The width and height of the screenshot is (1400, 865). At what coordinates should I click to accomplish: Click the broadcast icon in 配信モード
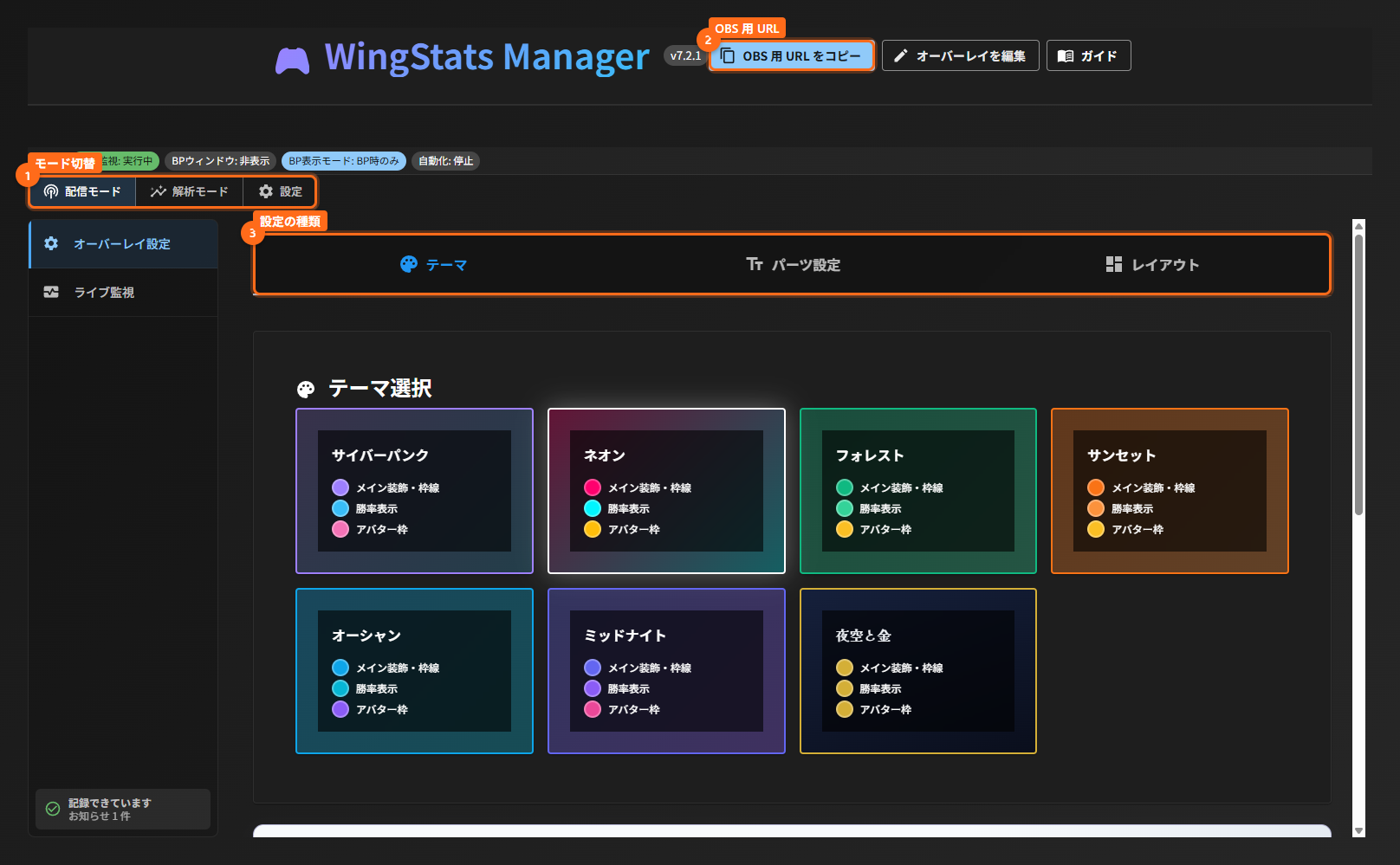pos(51,191)
